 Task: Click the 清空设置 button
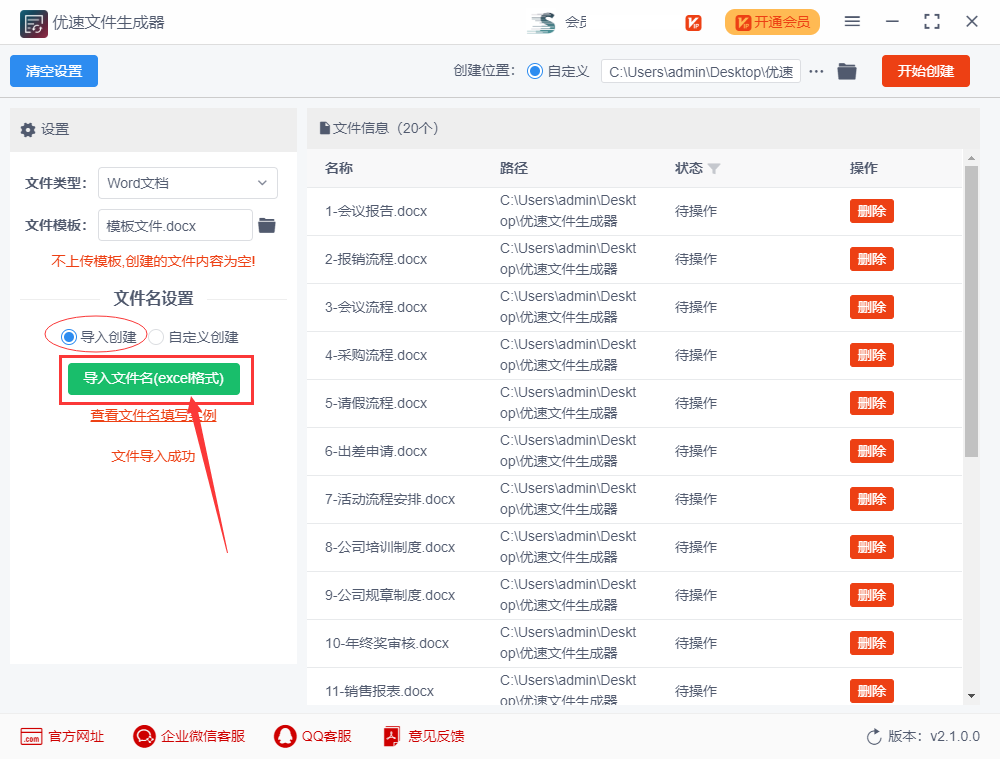[x=54, y=71]
